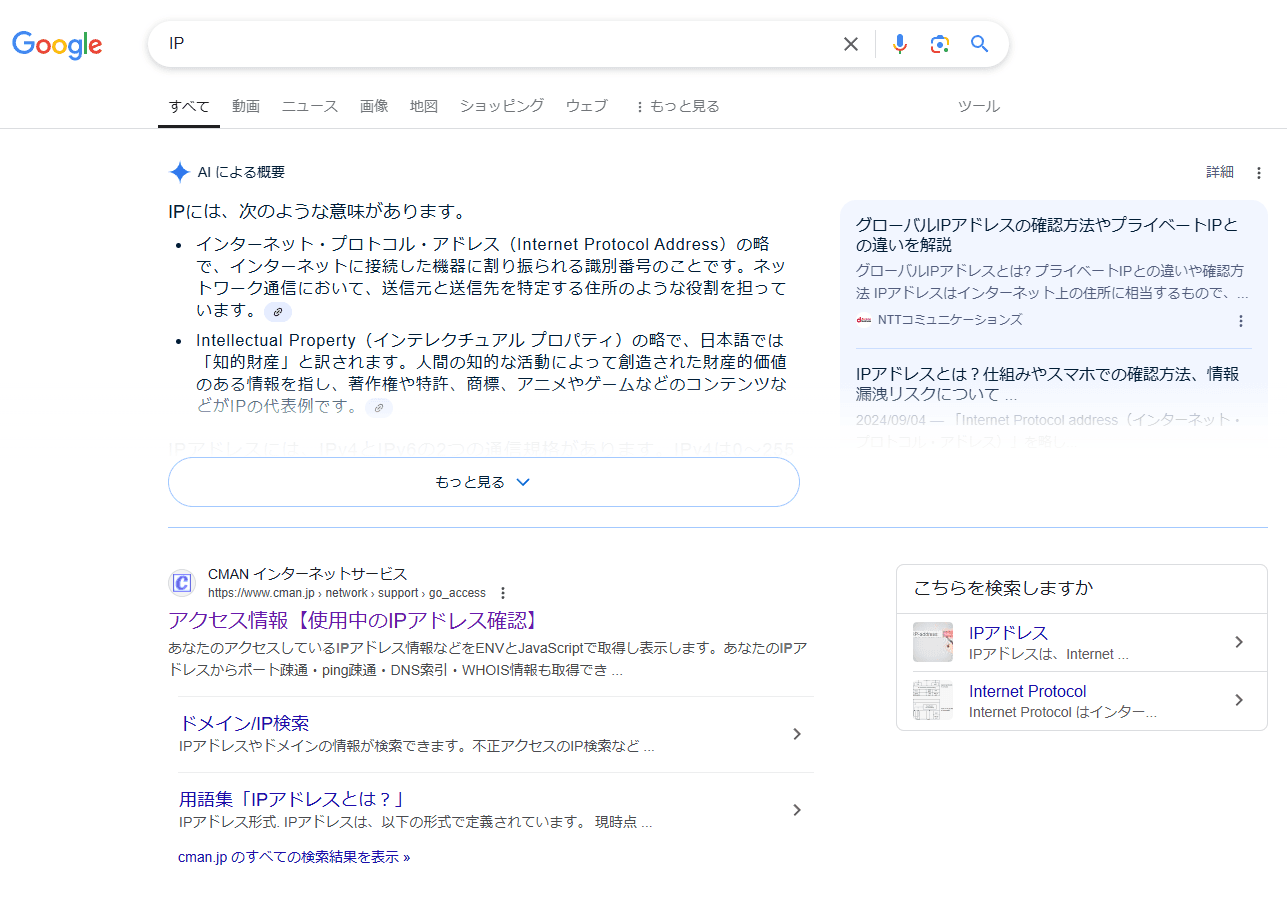Click the AI overview sparkle icon
Screen dimensions: 1287x898
[179, 172]
